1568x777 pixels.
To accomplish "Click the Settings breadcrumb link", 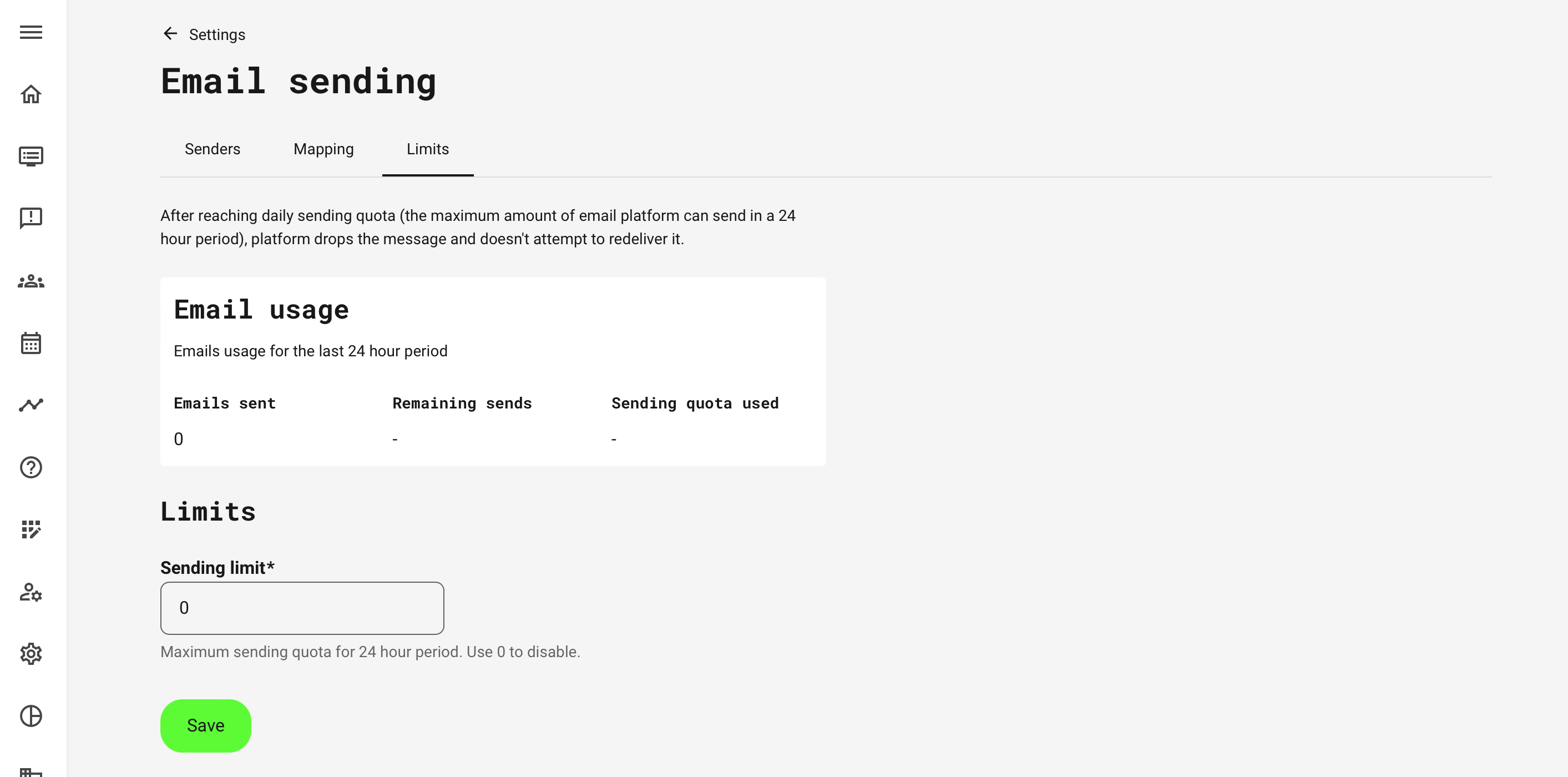I will tap(217, 35).
